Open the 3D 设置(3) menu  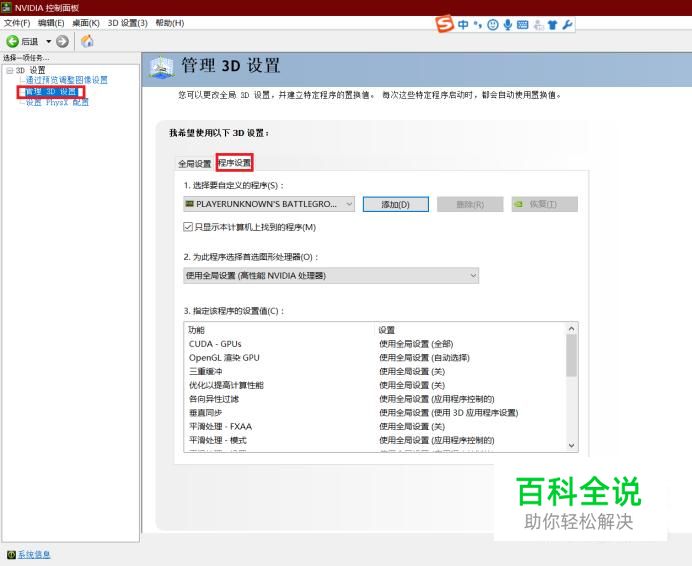[x=128, y=23]
